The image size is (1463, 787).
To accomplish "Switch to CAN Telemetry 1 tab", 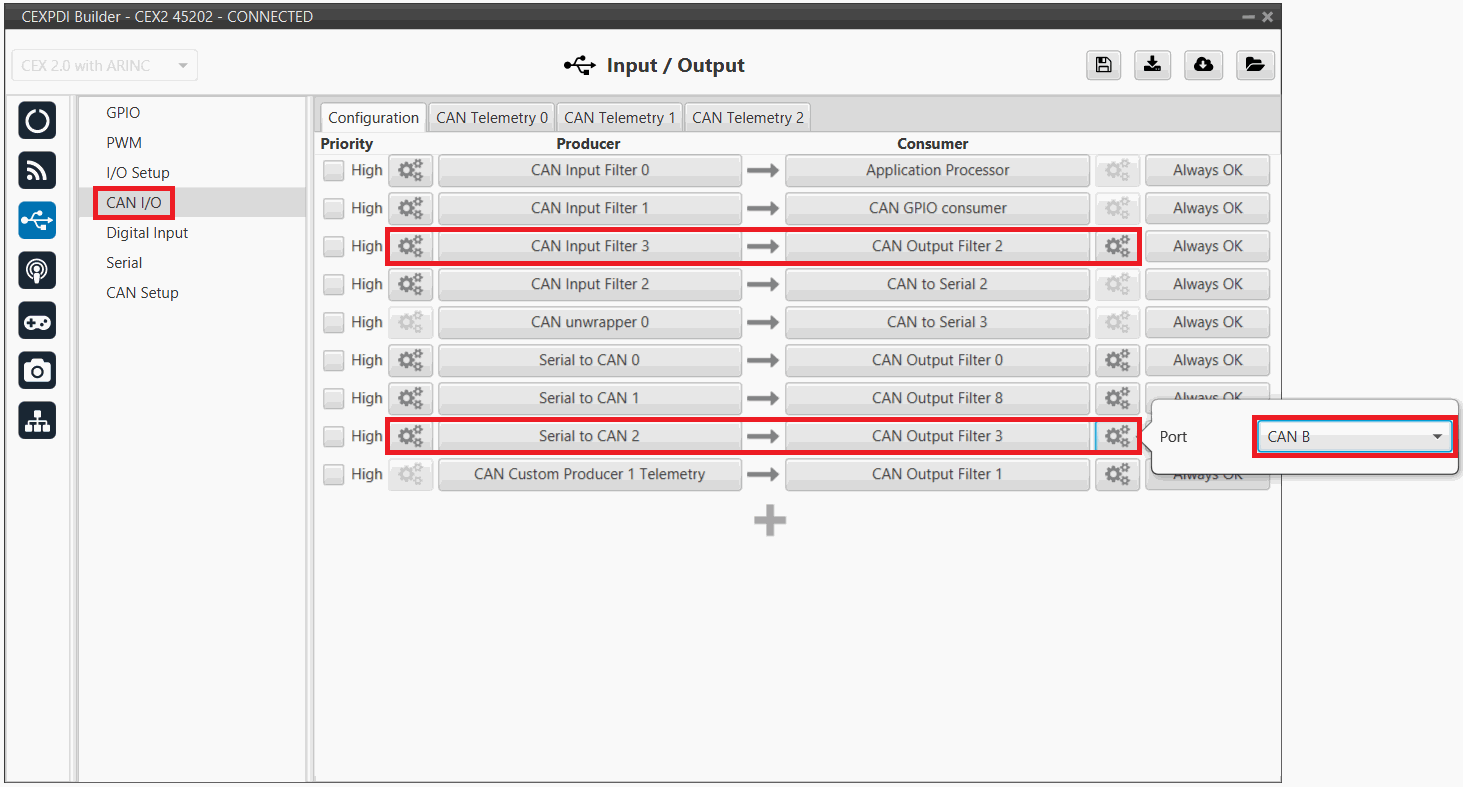I will 619,118.
